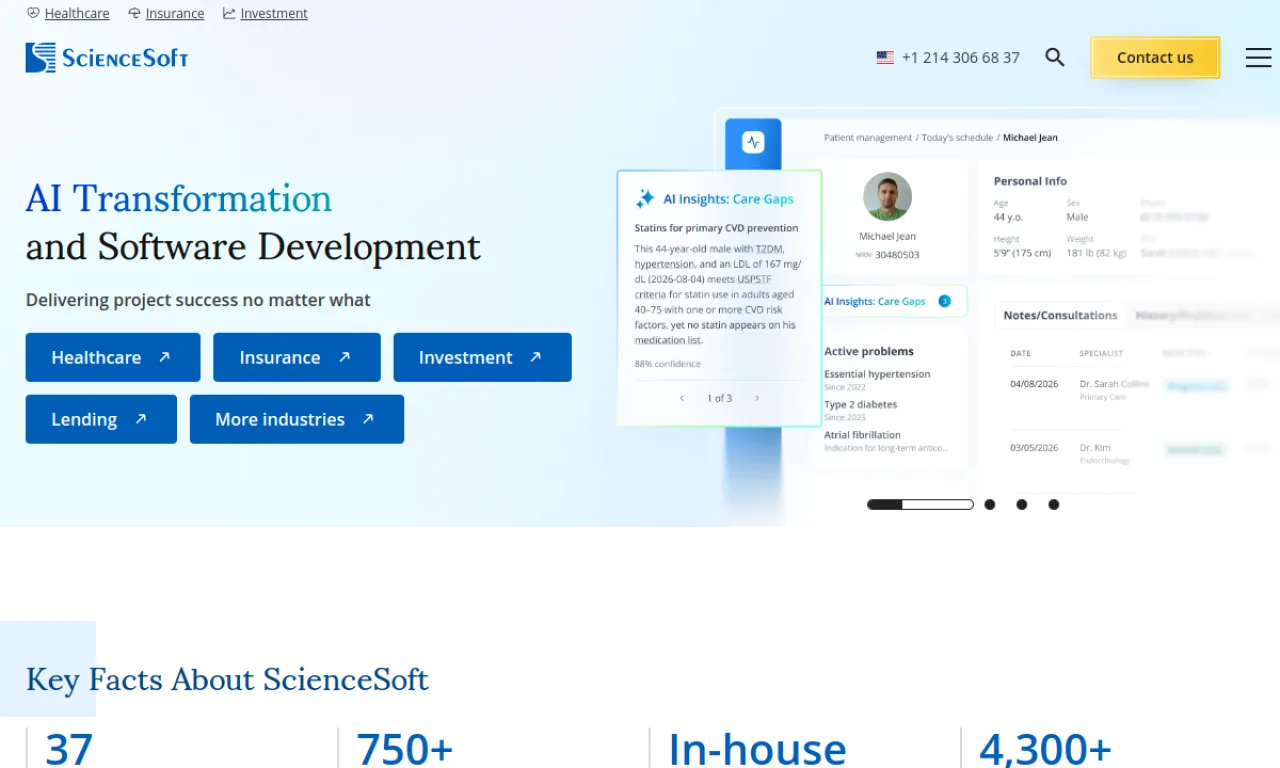The height and width of the screenshot is (768, 1280).
Task: Select the Investment industry button
Action: point(483,357)
